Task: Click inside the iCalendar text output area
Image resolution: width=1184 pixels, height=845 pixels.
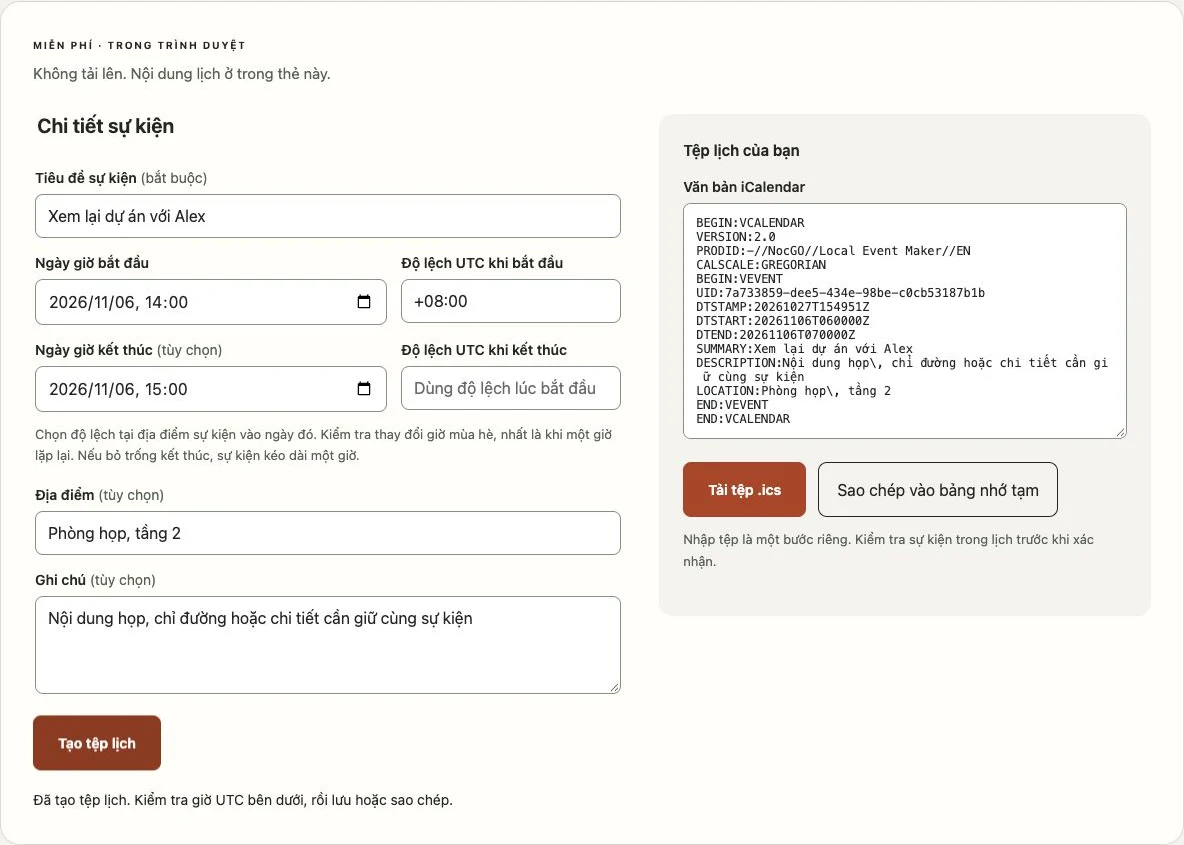Action: click(905, 321)
